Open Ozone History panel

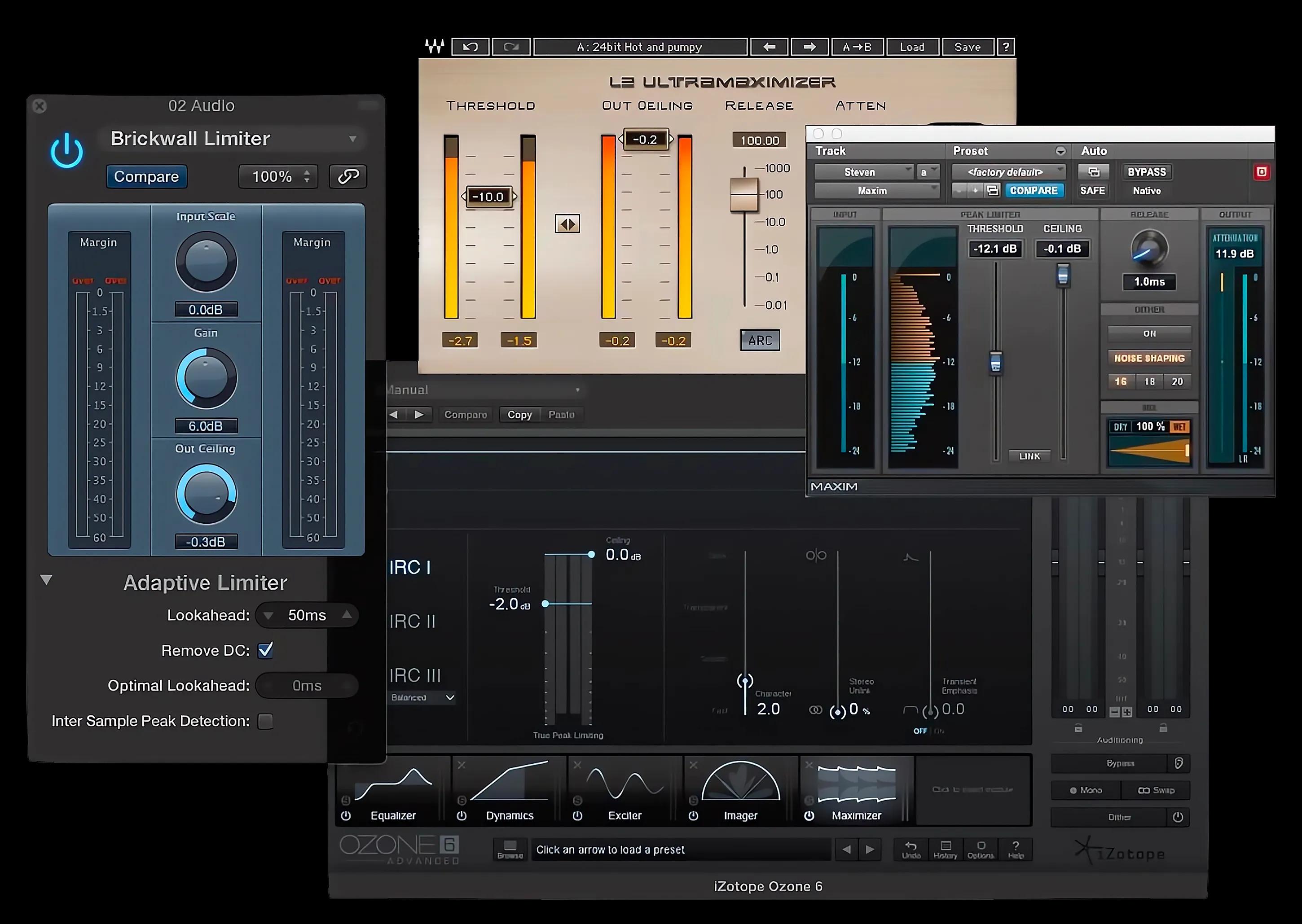pos(945,850)
